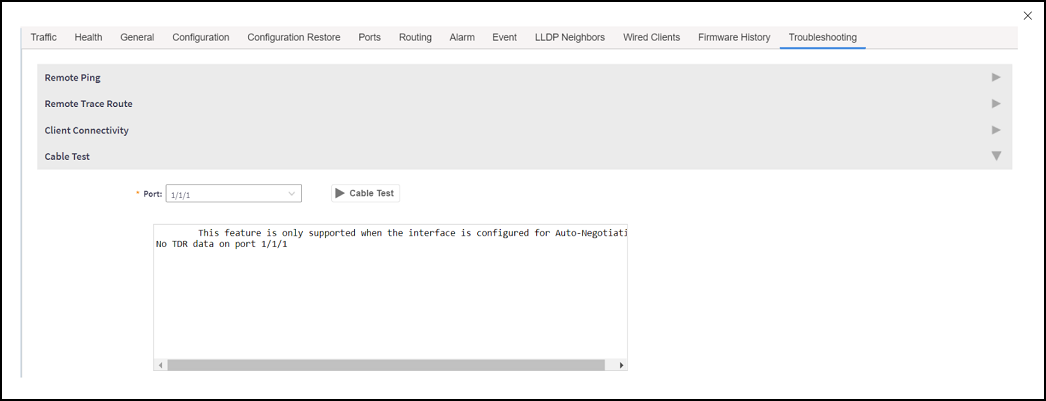Select the Routing tab
Screen dimensions: 1046x401
click(x=415, y=37)
